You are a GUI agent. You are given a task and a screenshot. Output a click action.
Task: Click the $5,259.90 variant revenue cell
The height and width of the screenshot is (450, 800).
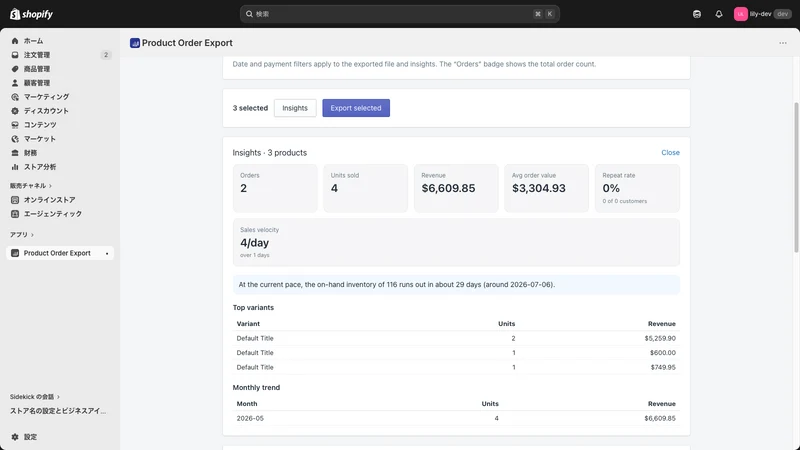pos(660,338)
